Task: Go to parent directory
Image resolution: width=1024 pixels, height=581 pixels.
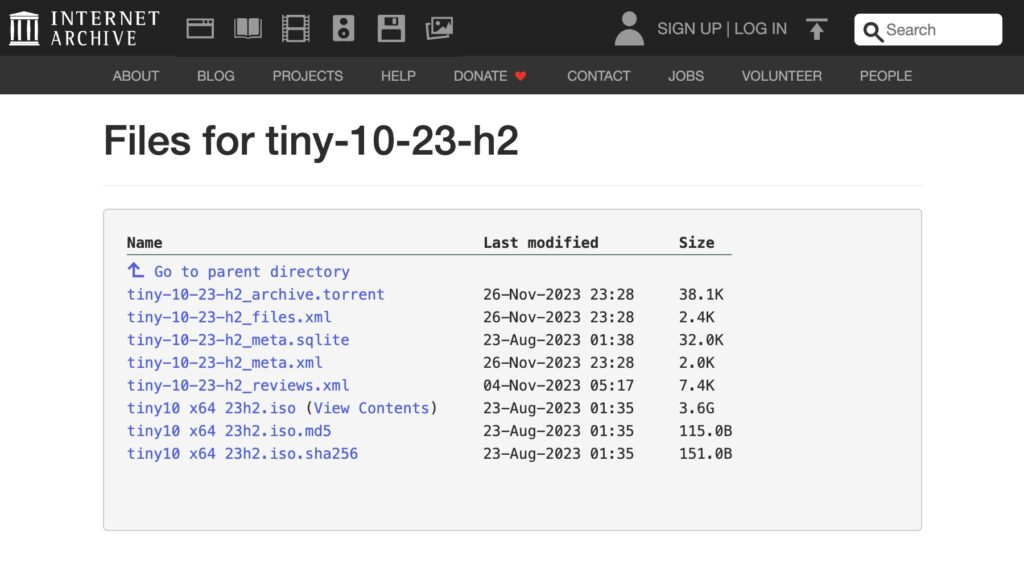Action: coord(251,271)
